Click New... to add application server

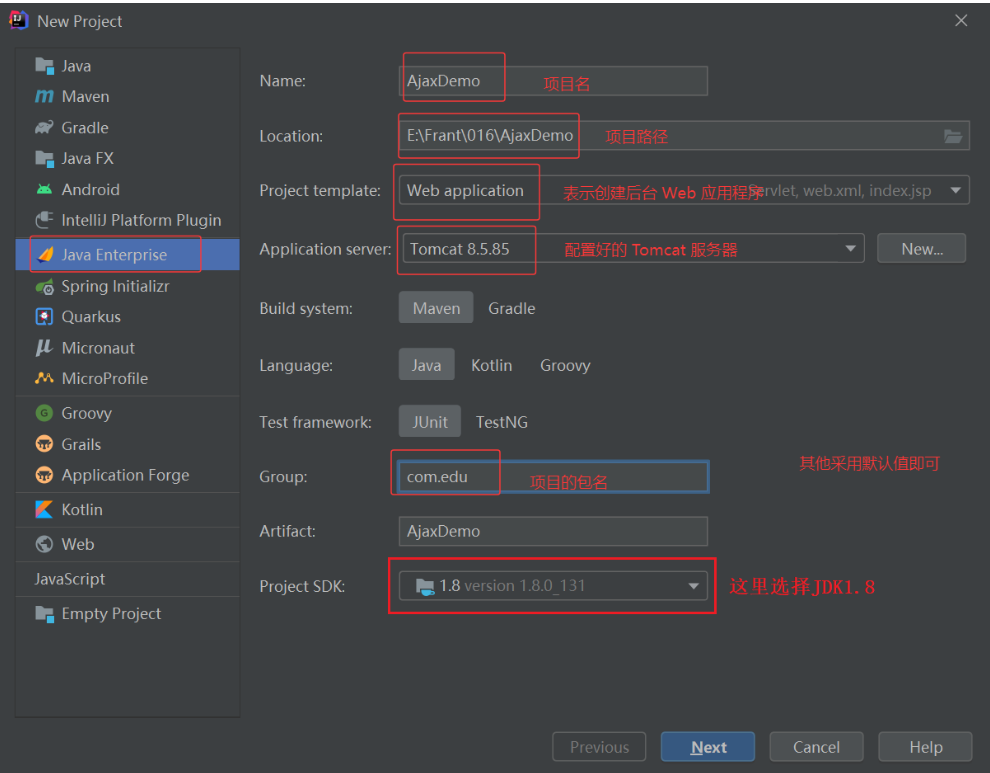[922, 249]
